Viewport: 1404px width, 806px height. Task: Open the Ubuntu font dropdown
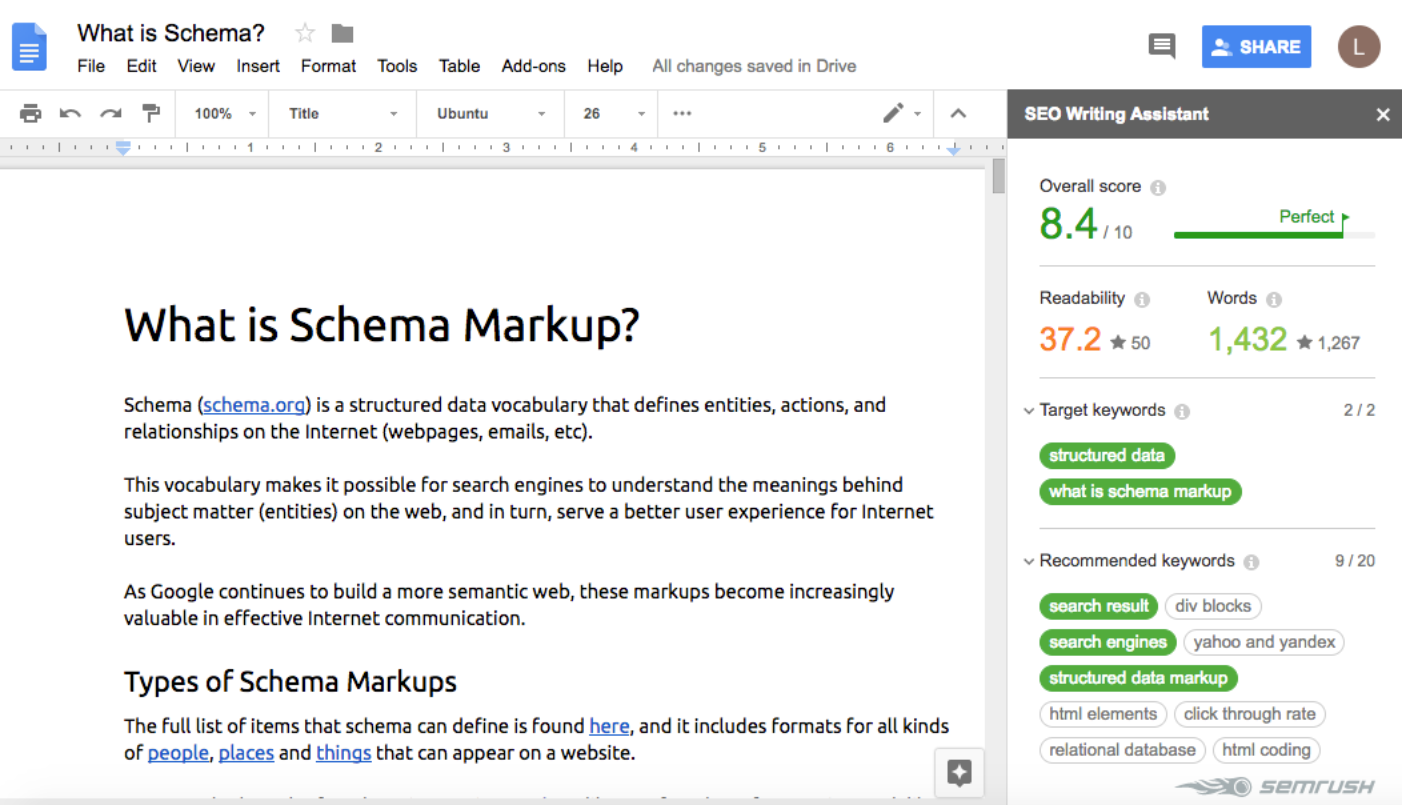coord(490,114)
